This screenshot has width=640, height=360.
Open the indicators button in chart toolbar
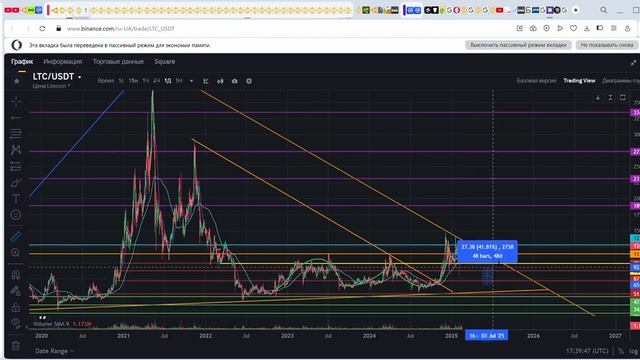coord(206,81)
